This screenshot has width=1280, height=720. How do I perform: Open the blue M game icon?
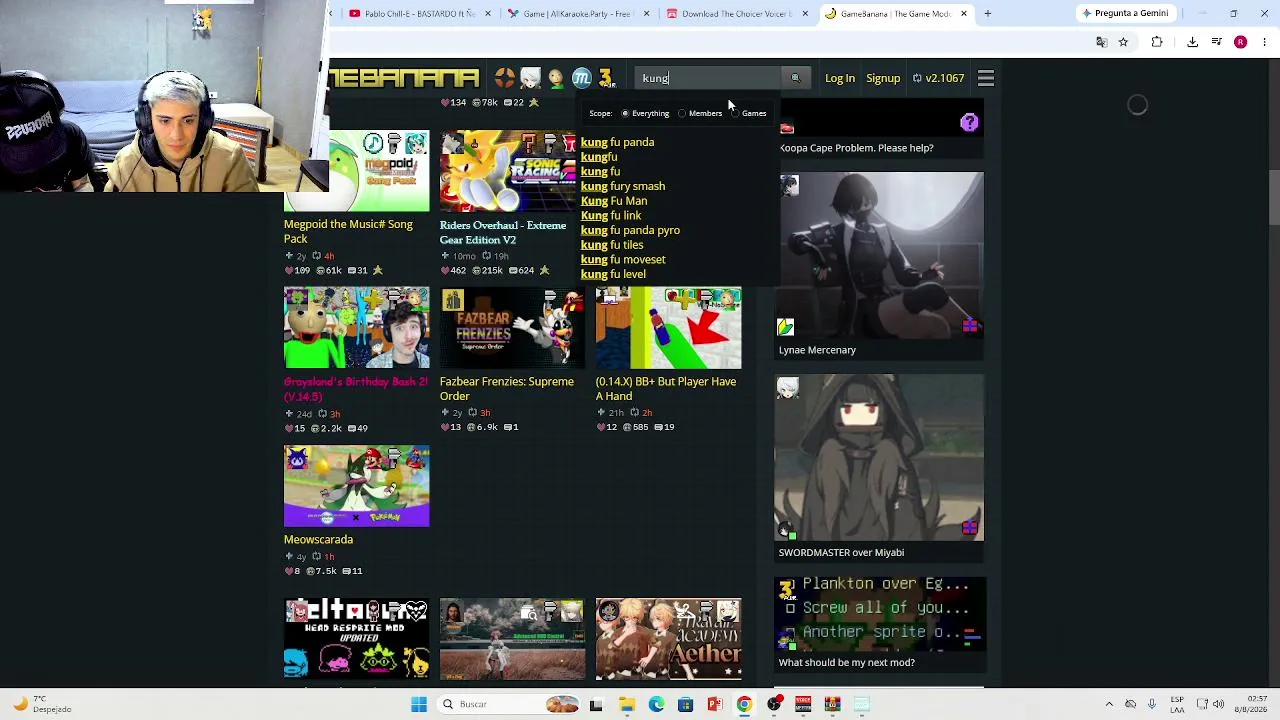581,78
